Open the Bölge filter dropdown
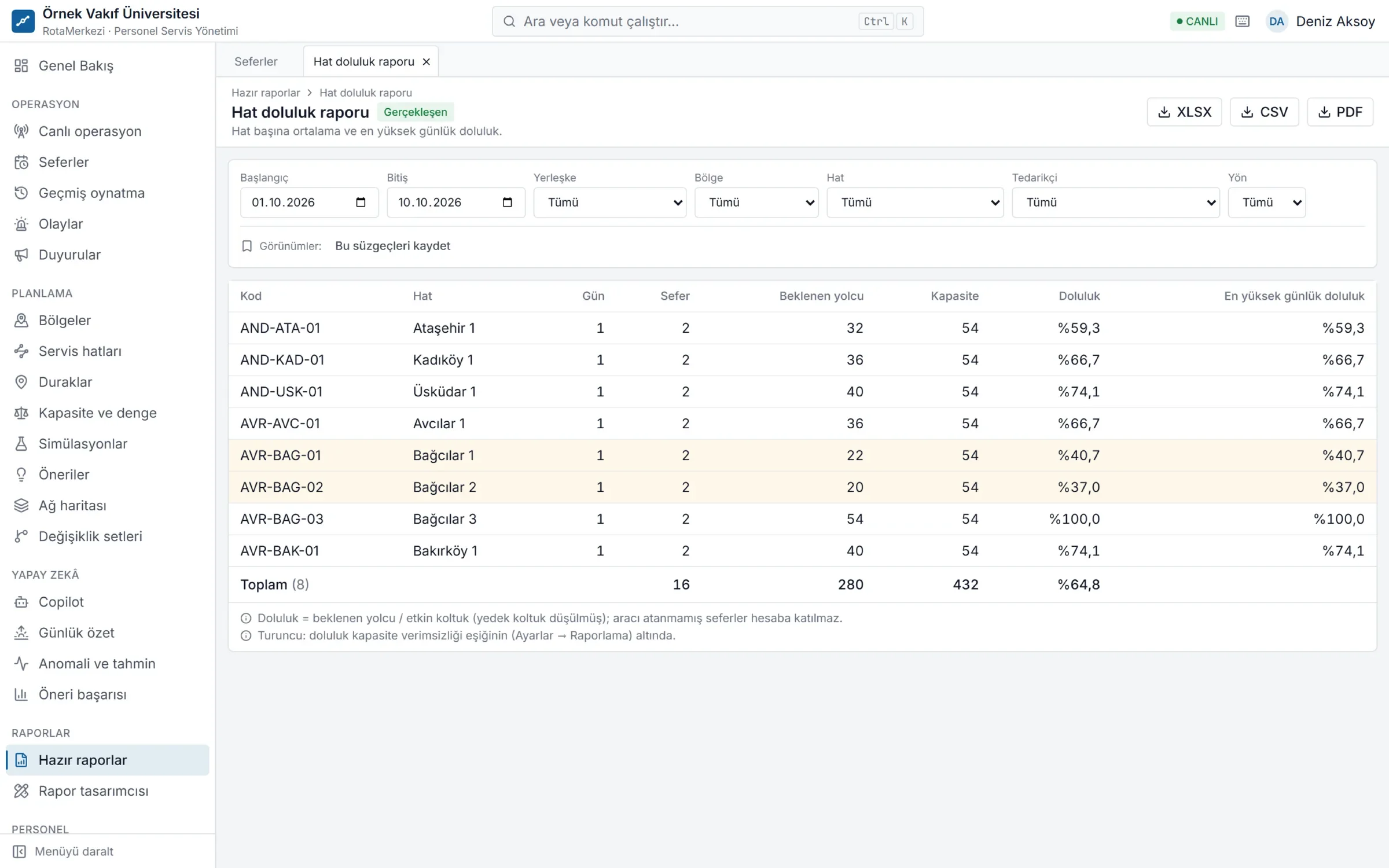Image resolution: width=1389 pixels, height=868 pixels. [x=756, y=202]
